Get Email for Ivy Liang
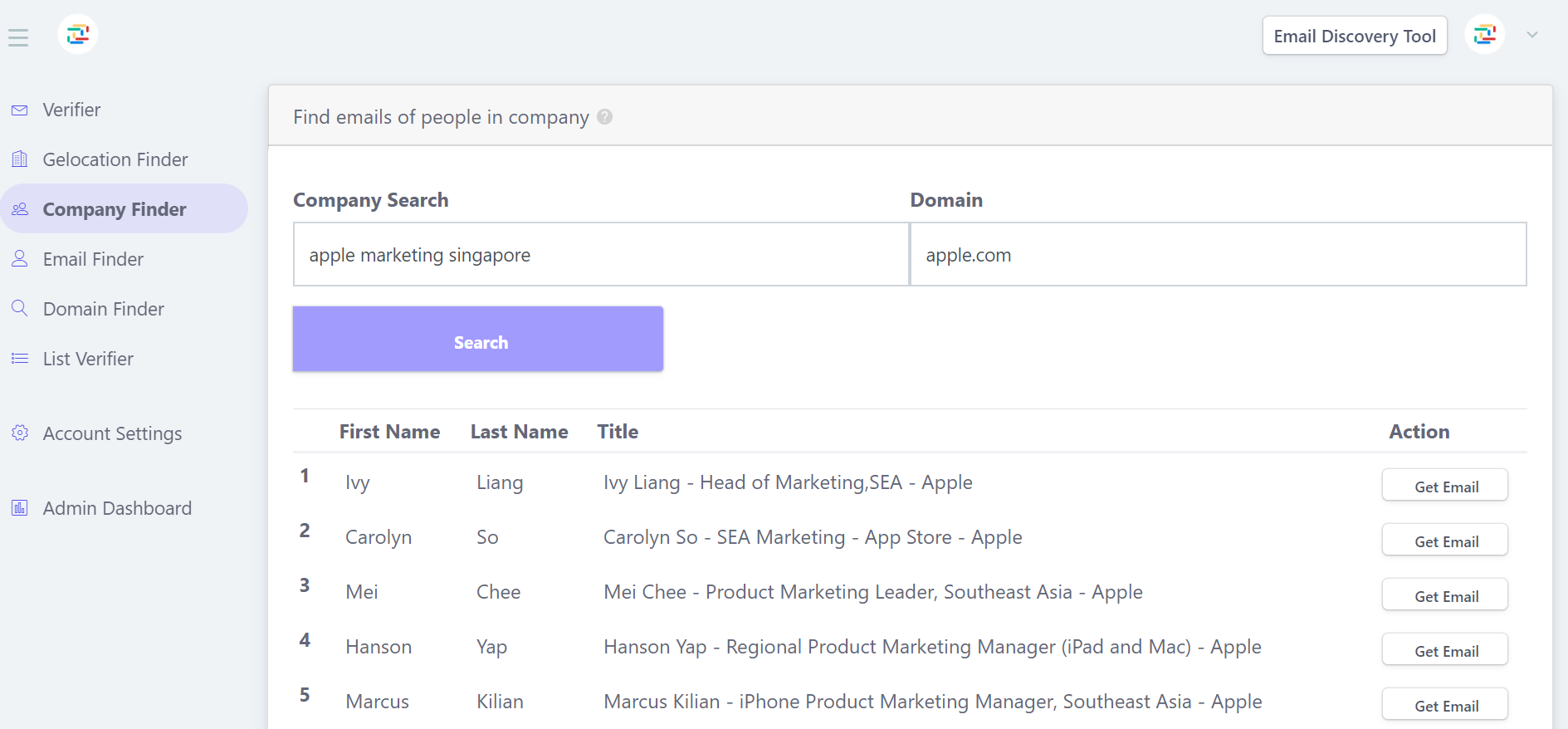The width and height of the screenshot is (1568, 729). pos(1444,487)
